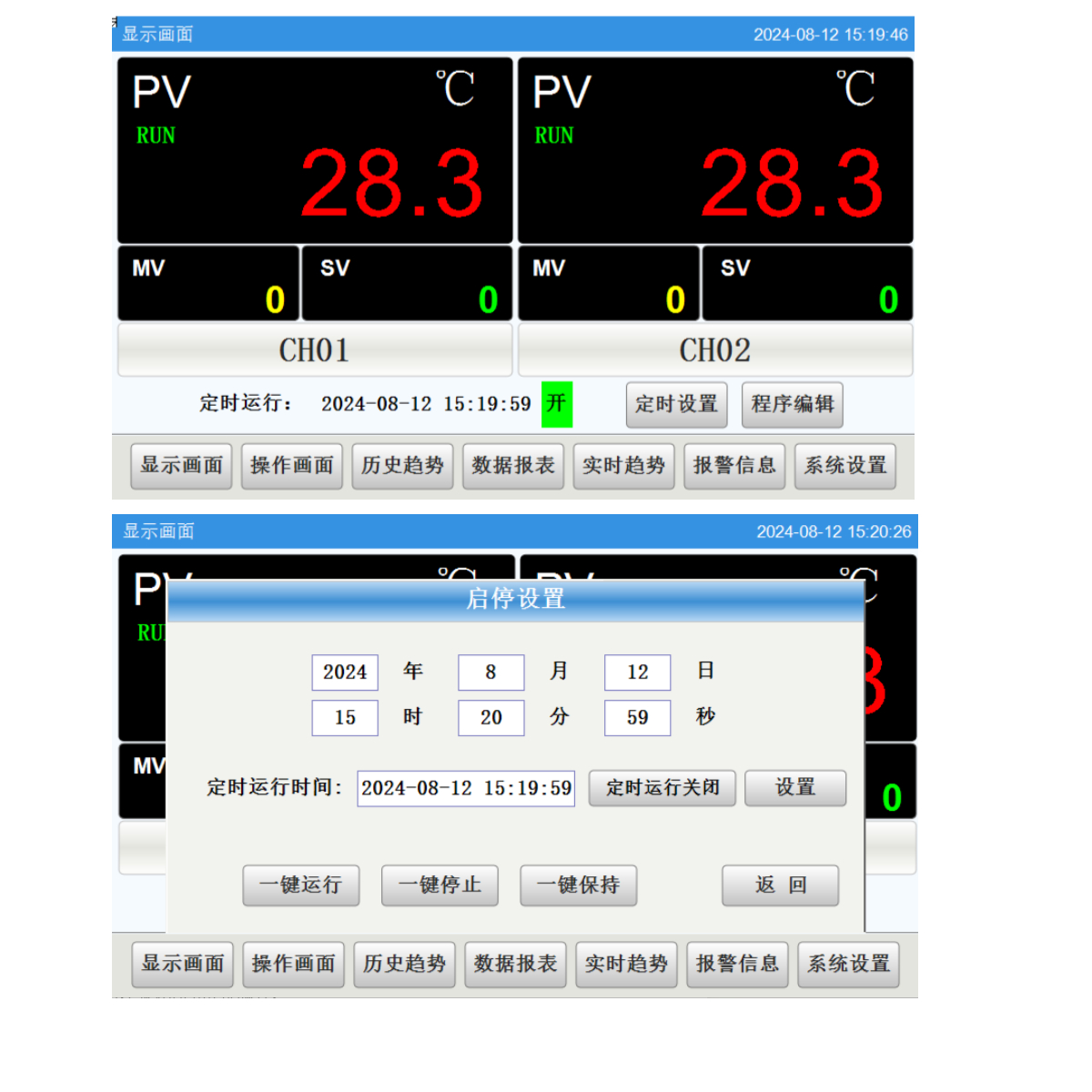Image resolution: width=1092 pixels, height=1092 pixels.
Task: Open the 系统设置 system settings
Action: coord(845,466)
